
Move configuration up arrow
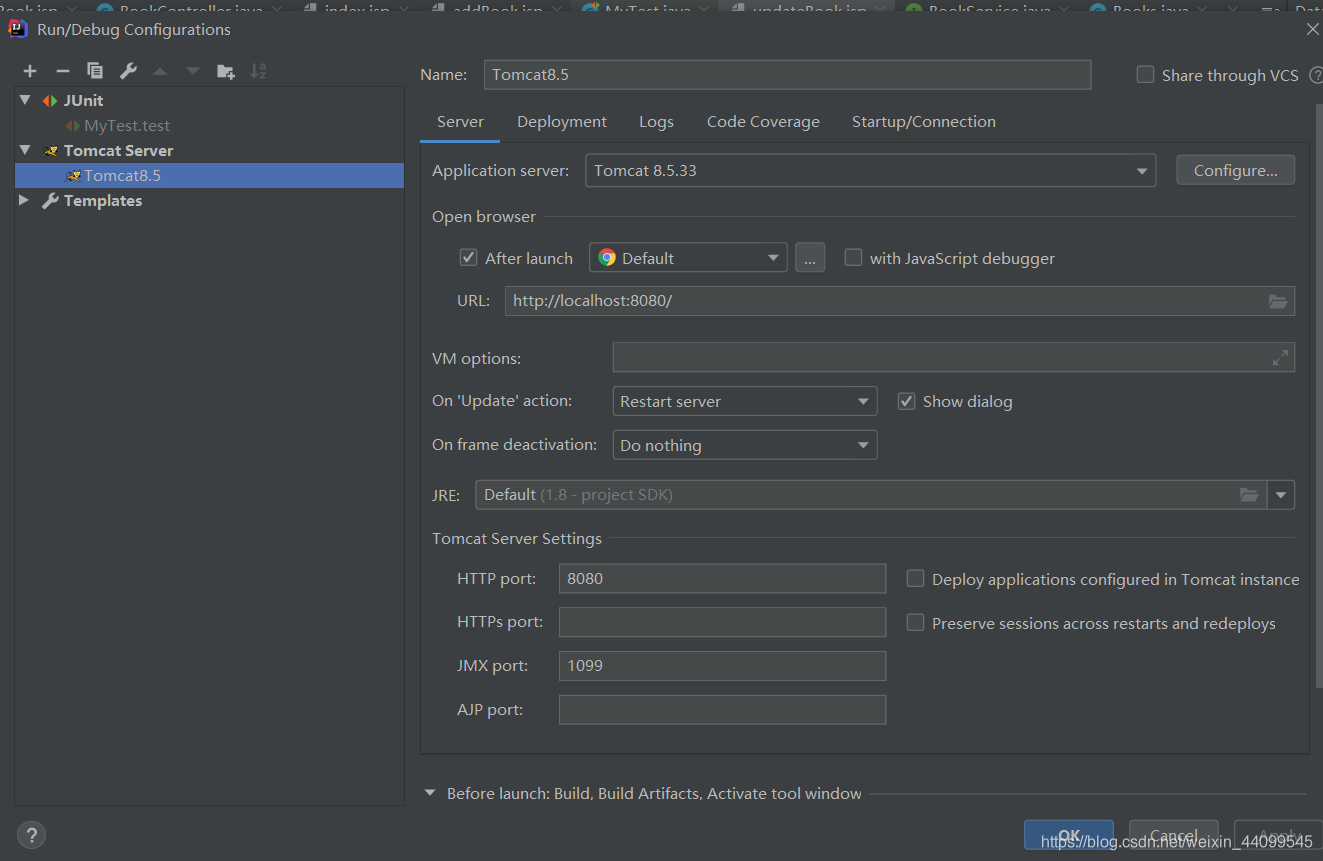click(x=160, y=71)
